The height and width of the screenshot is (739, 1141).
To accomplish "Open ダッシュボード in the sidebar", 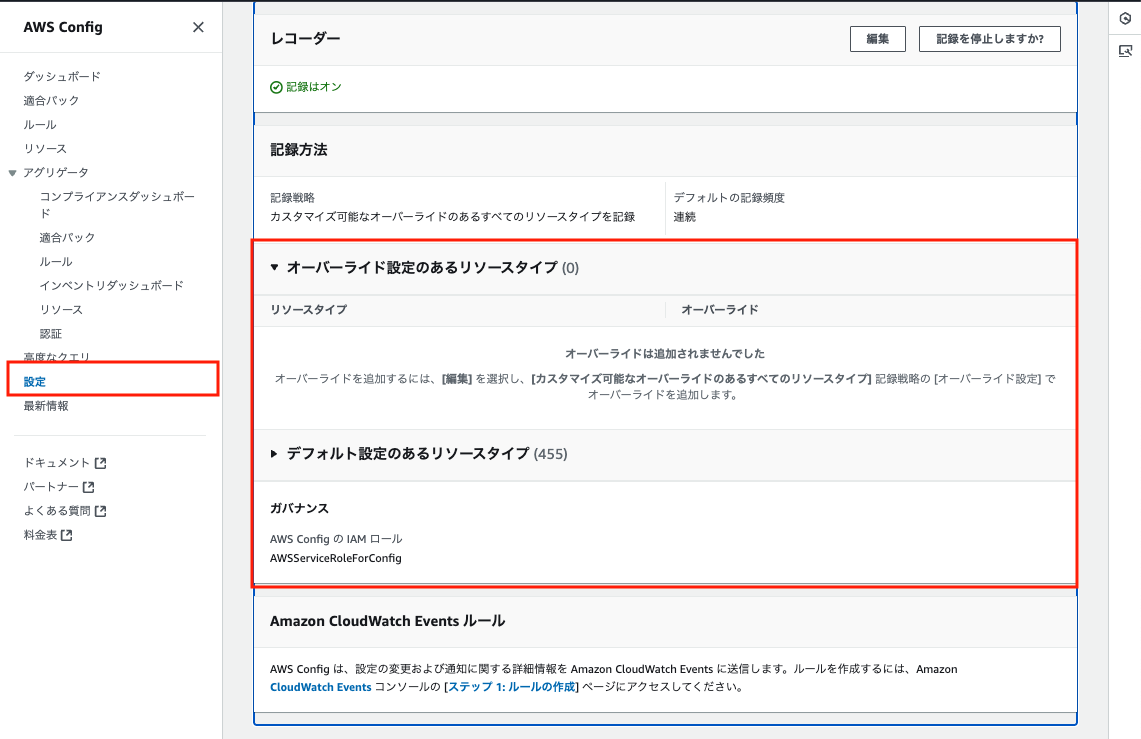I will point(62,77).
